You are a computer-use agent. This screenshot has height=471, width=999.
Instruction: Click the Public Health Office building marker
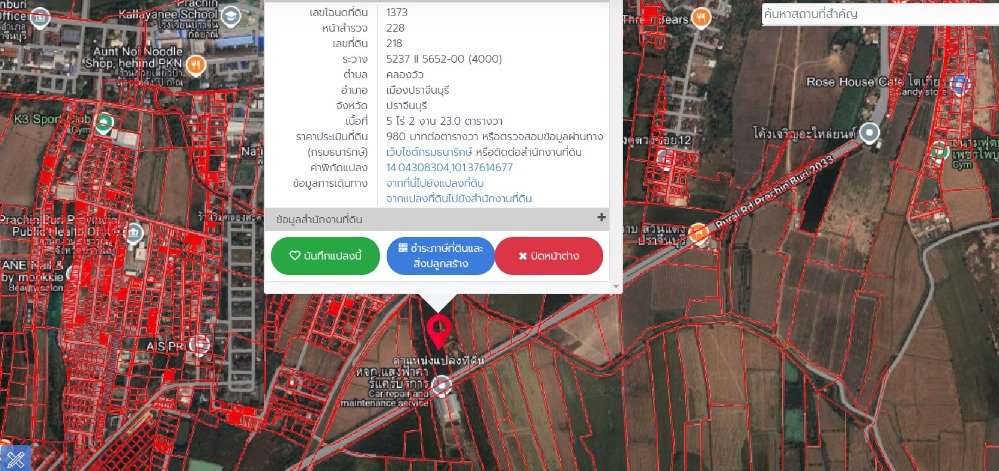click(x=133, y=234)
